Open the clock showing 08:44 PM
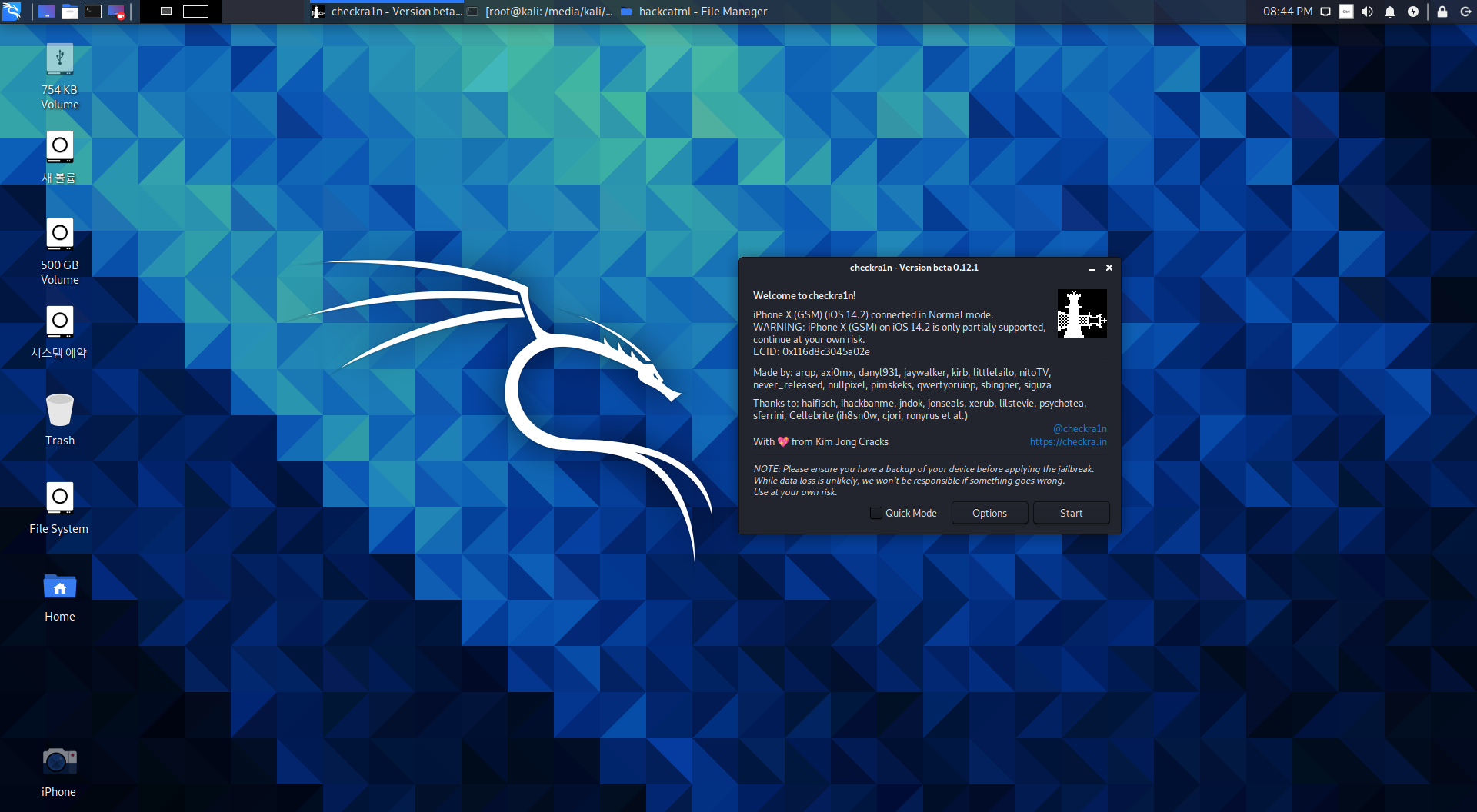This screenshot has width=1477, height=812. 1288,12
